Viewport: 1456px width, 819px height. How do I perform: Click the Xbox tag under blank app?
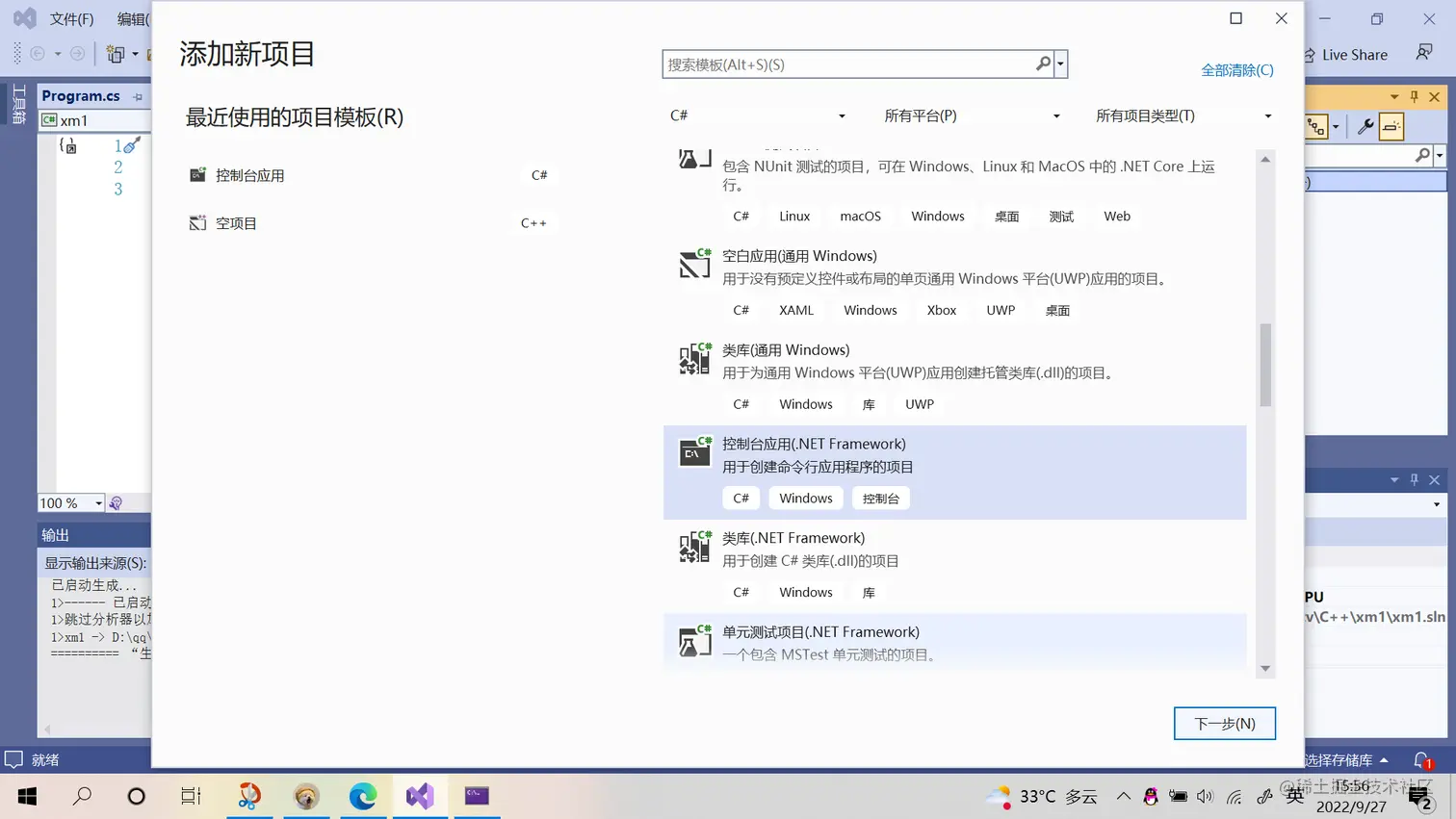pos(941,311)
